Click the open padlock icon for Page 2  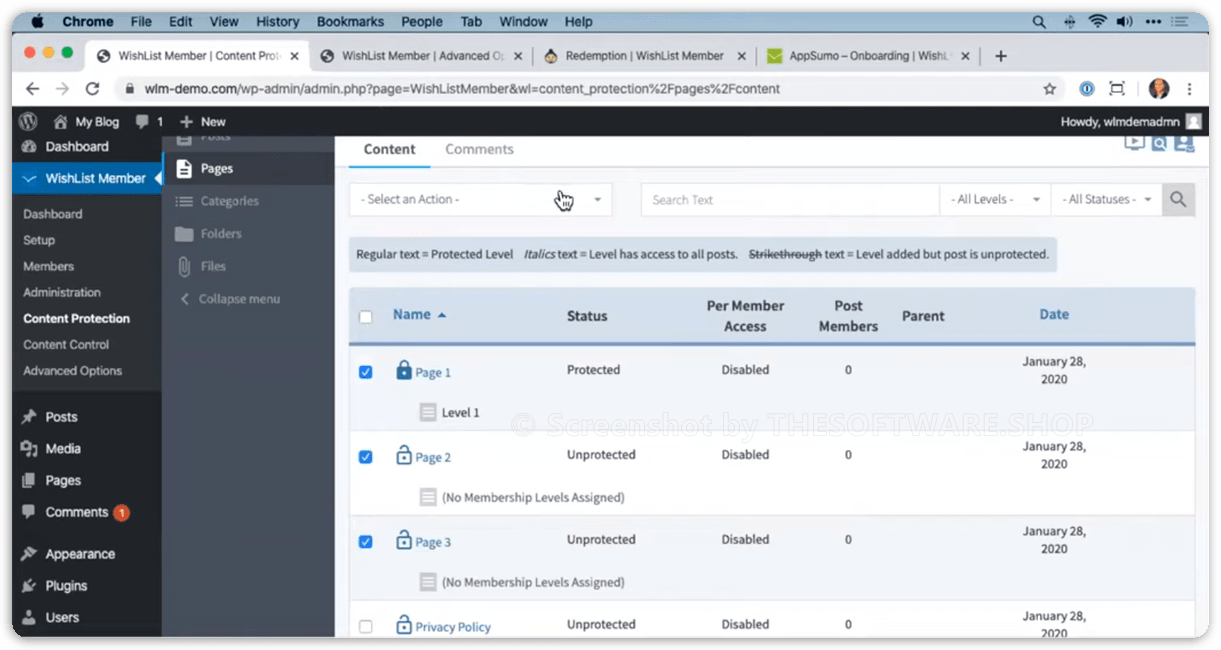point(404,455)
